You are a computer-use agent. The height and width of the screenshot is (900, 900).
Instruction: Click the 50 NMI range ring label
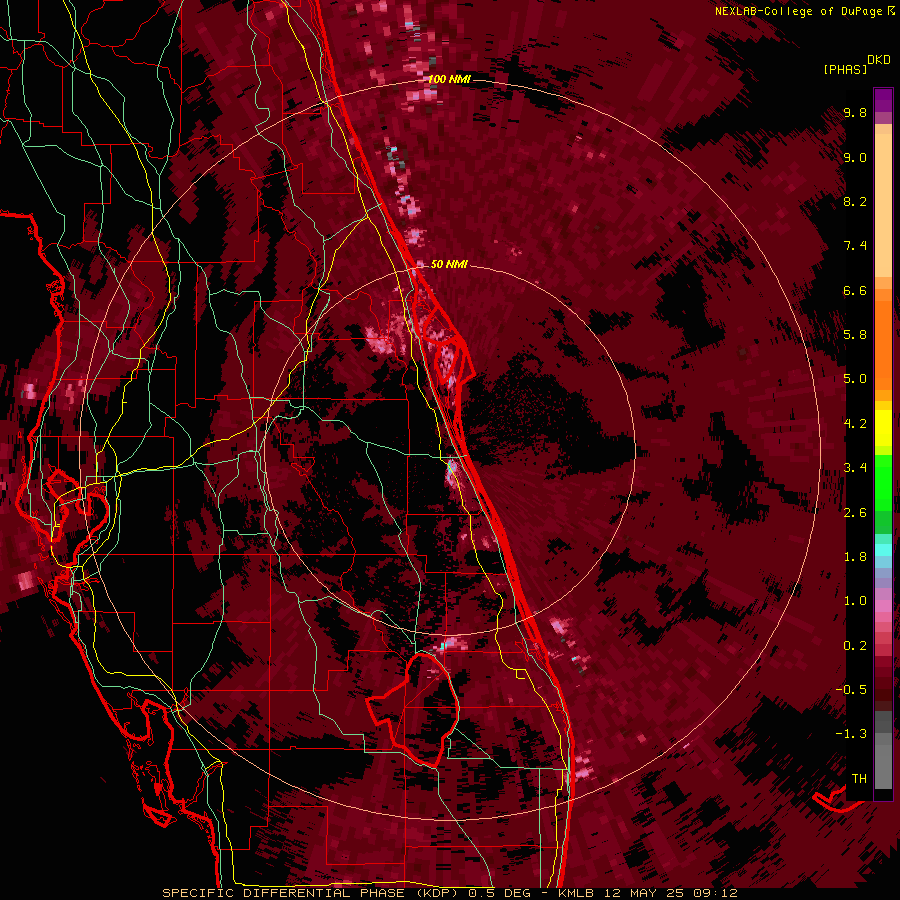click(449, 264)
